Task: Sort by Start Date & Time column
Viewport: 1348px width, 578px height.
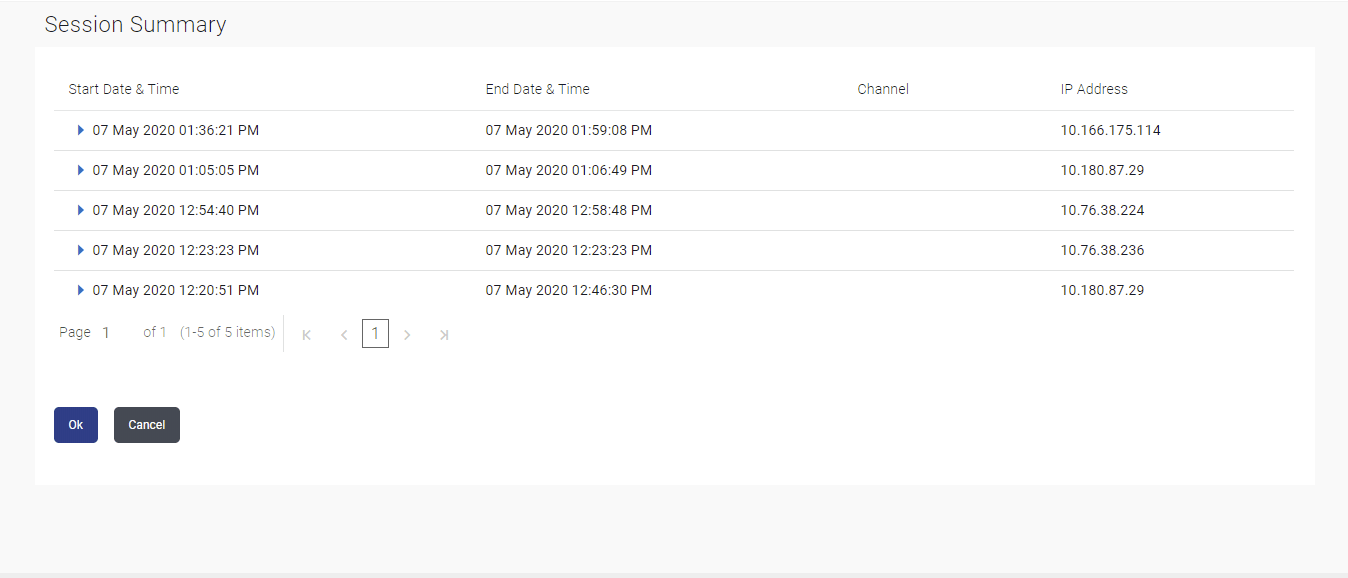Action: [x=124, y=89]
